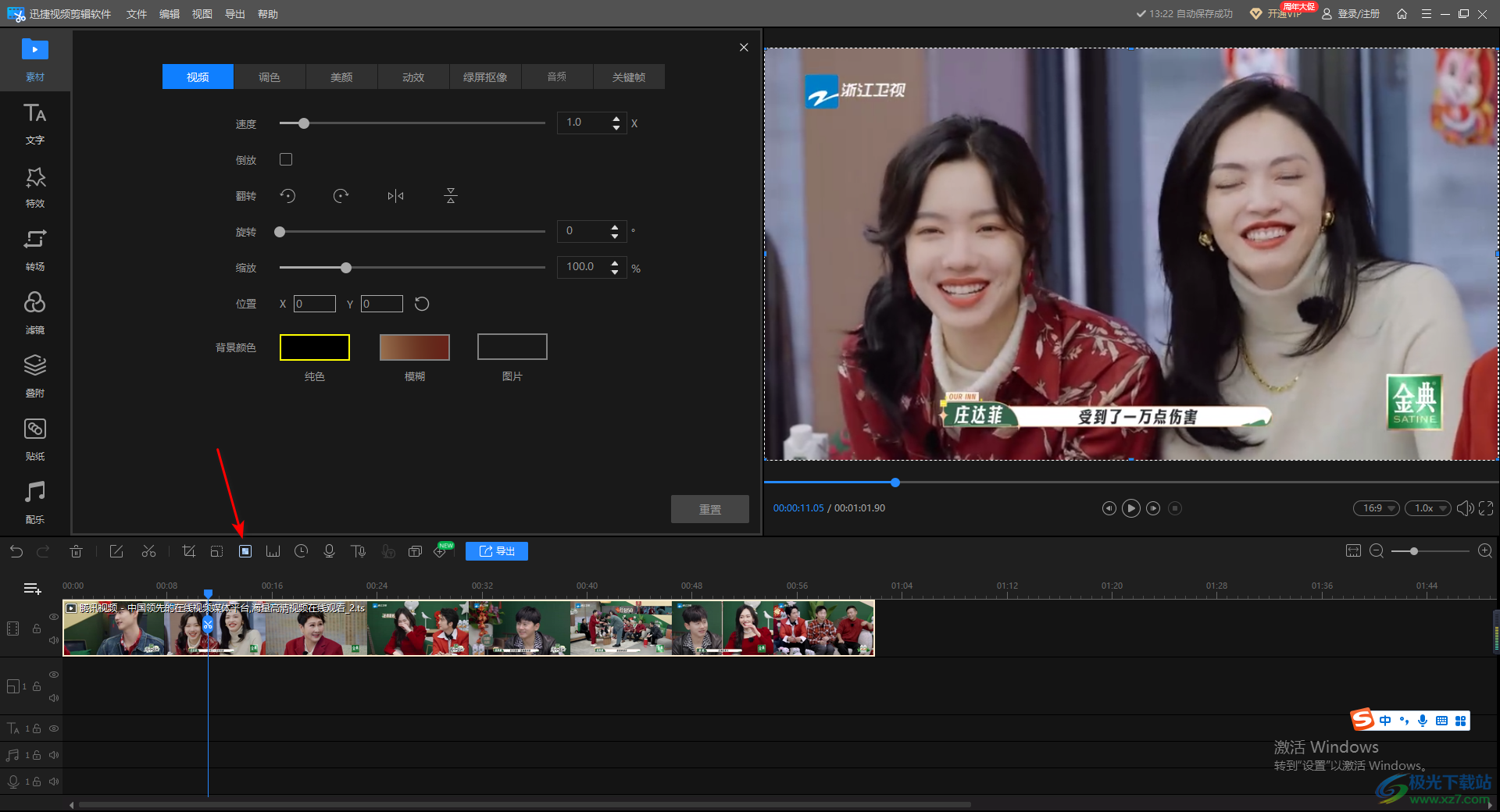Click the highlighted mosaic icon
The width and height of the screenshot is (1500, 812).
pyautogui.click(x=245, y=551)
